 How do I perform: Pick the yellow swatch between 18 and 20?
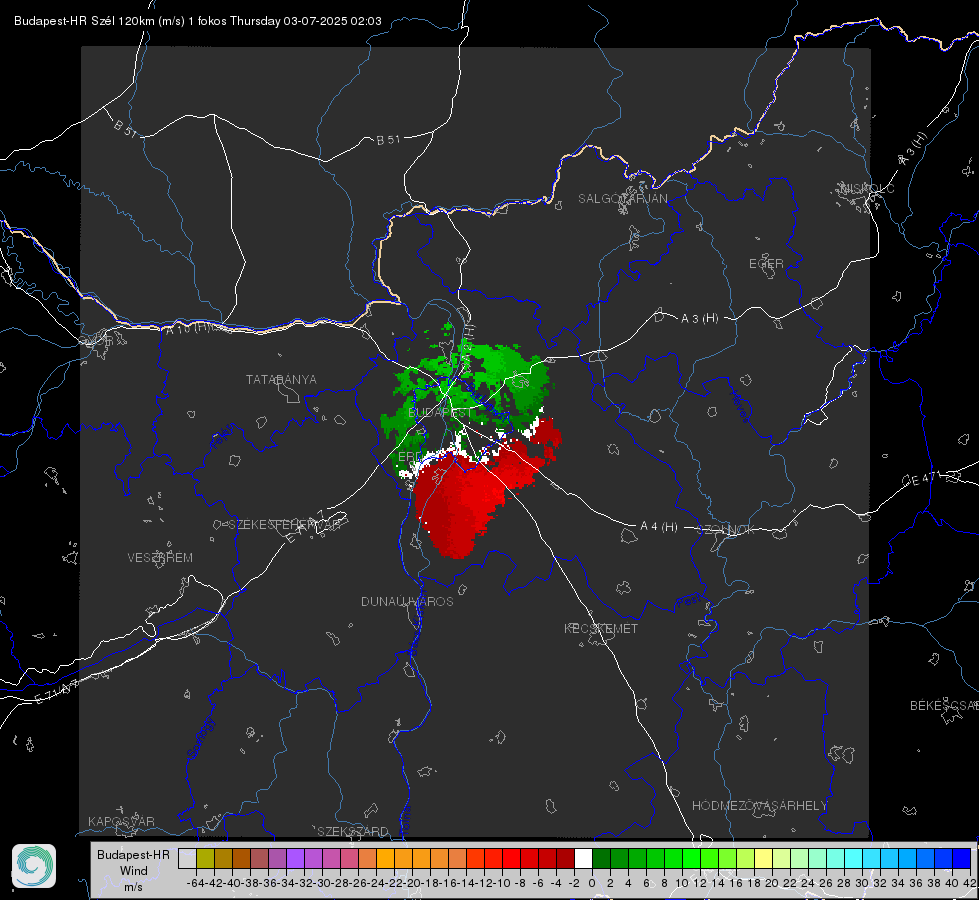point(763,858)
